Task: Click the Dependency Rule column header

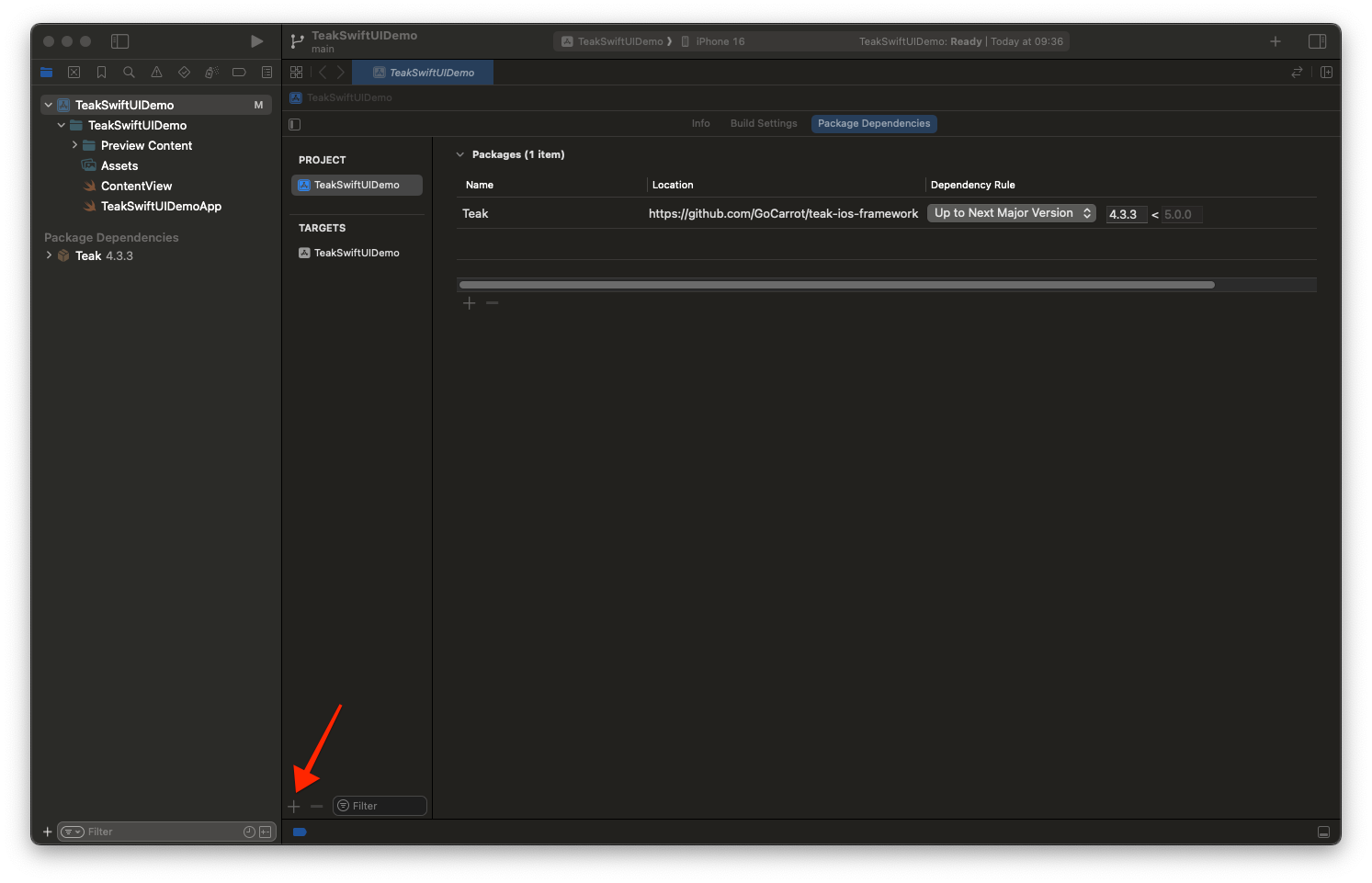Action: [x=973, y=186]
